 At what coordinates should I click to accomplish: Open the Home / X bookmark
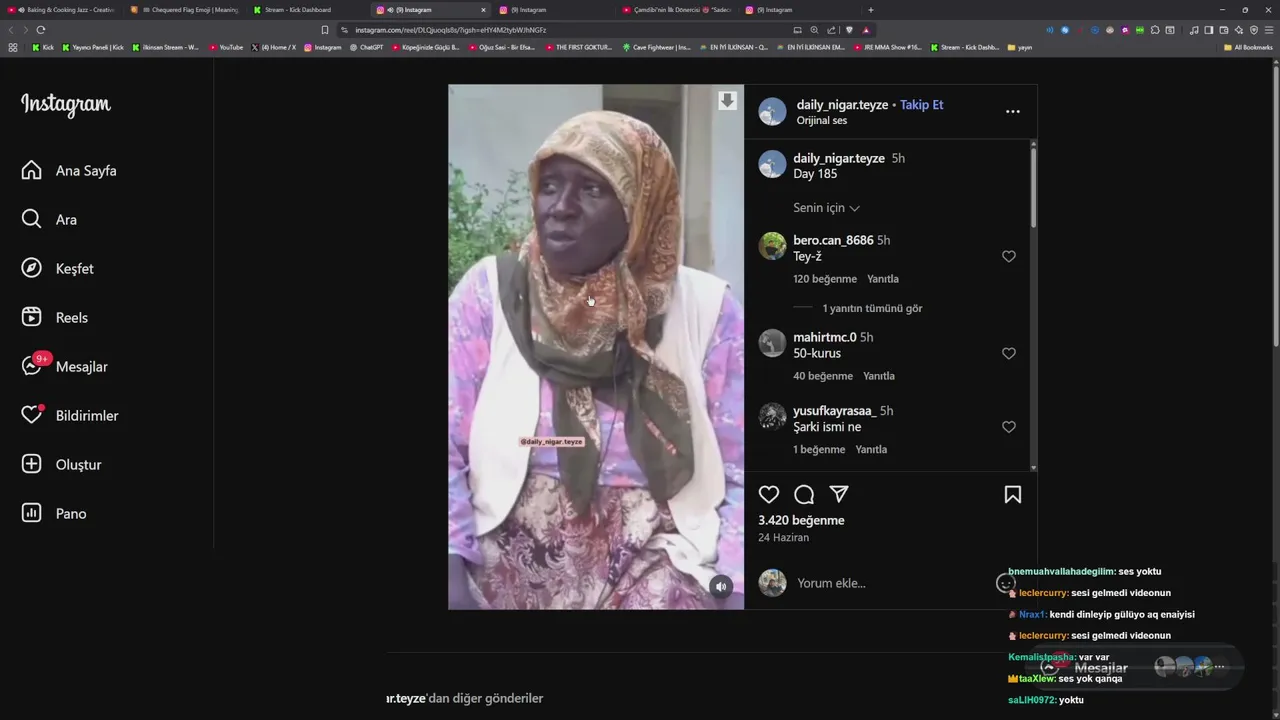pyautogui.click(x=274, y=47)
